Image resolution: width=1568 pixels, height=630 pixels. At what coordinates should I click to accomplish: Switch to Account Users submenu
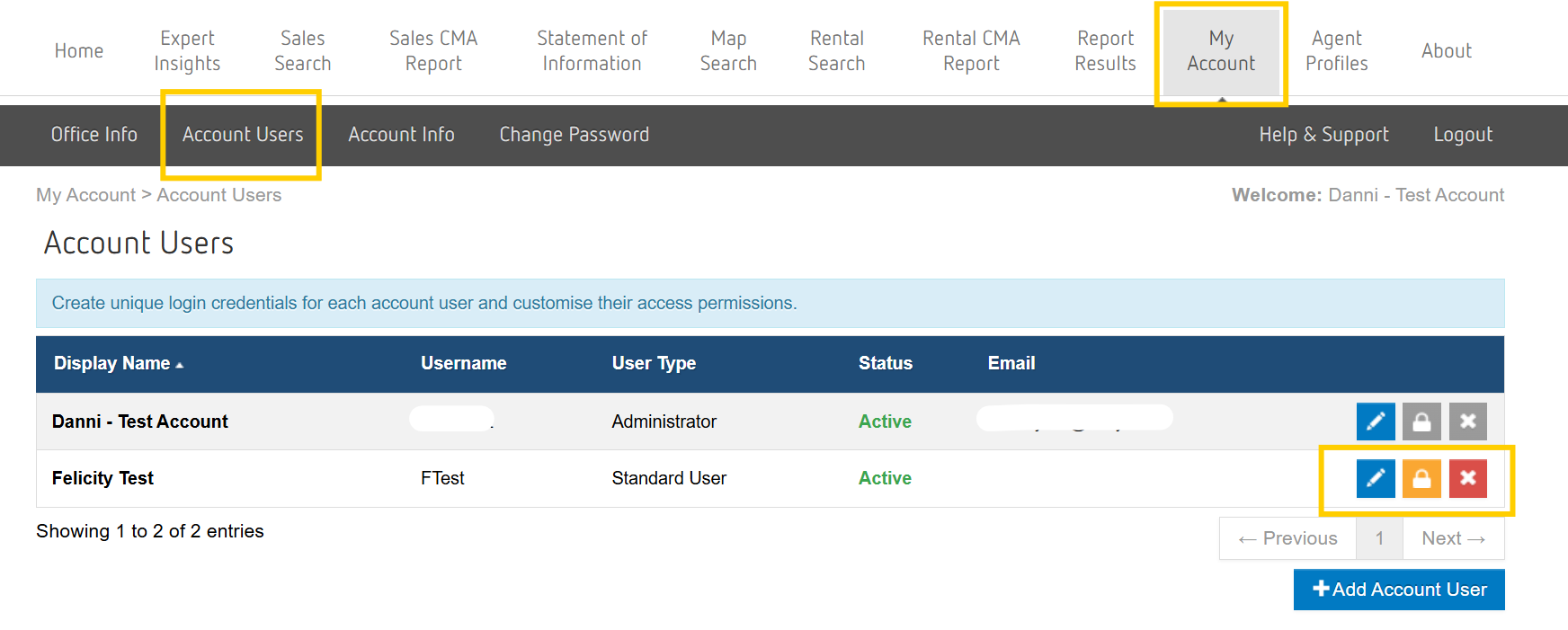click(243, 135)
